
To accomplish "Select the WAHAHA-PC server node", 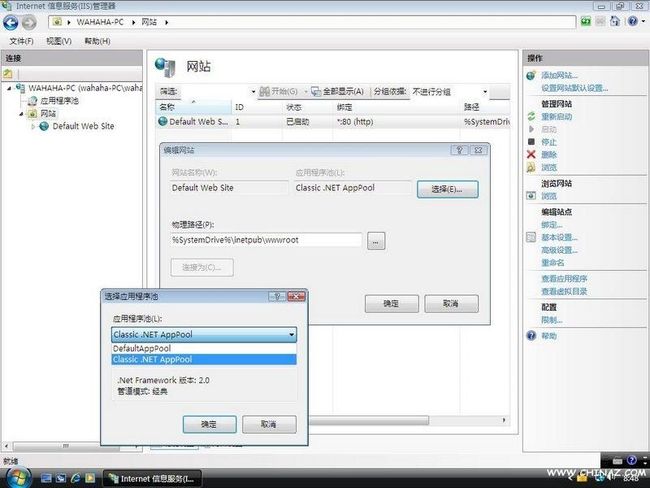I will [85, 88].
